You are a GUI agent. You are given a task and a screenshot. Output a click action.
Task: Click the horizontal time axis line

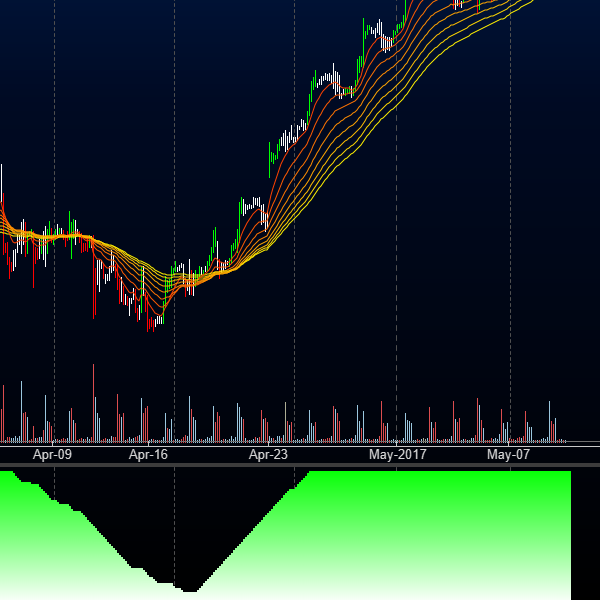coord(300,443)
